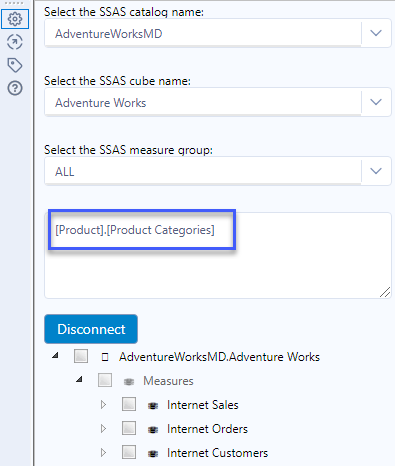Screen dimensions: 395x466
Task: Open the Configuration gear tab
Action: pos(15,19)
